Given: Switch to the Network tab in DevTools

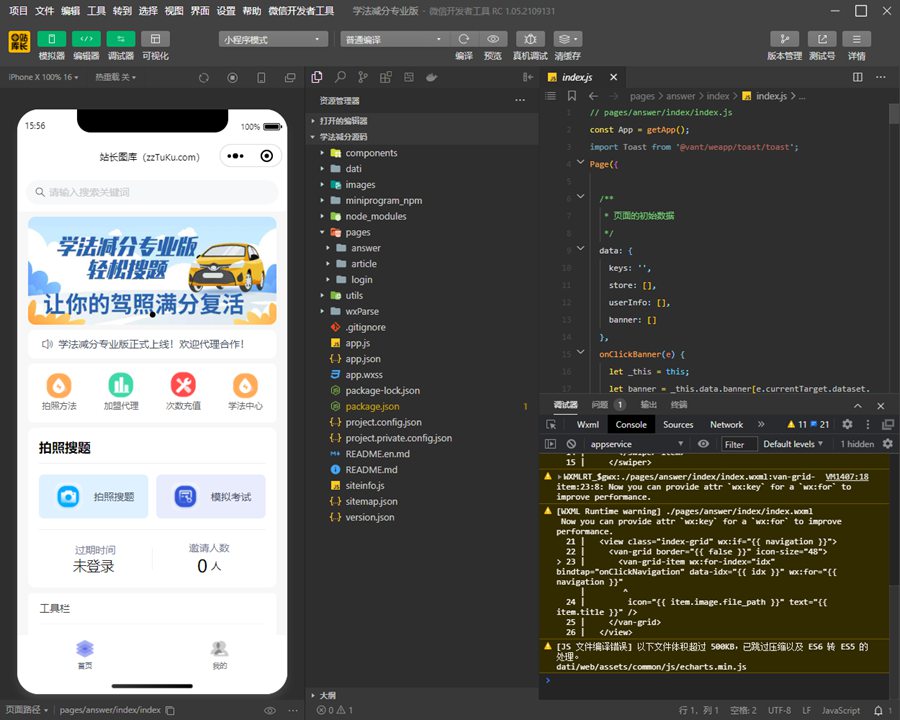Looking at the screenshot, I should tap(726, 424).
